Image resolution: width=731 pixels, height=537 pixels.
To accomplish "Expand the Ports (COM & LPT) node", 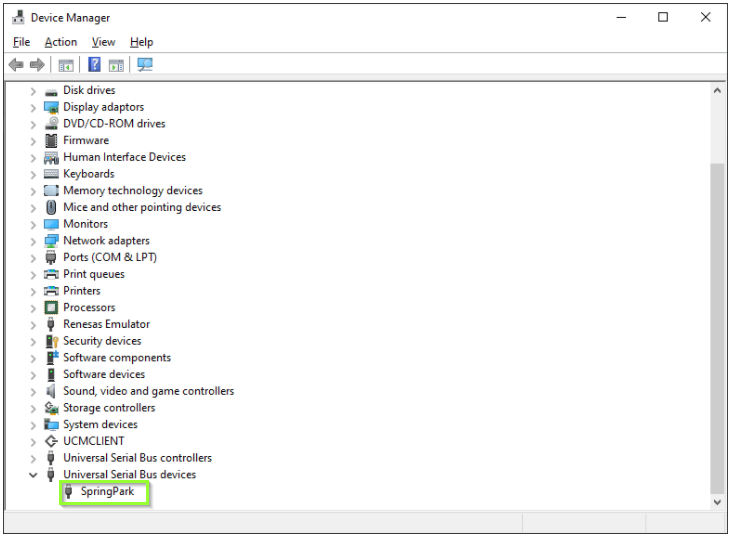I will pos(33,258).
